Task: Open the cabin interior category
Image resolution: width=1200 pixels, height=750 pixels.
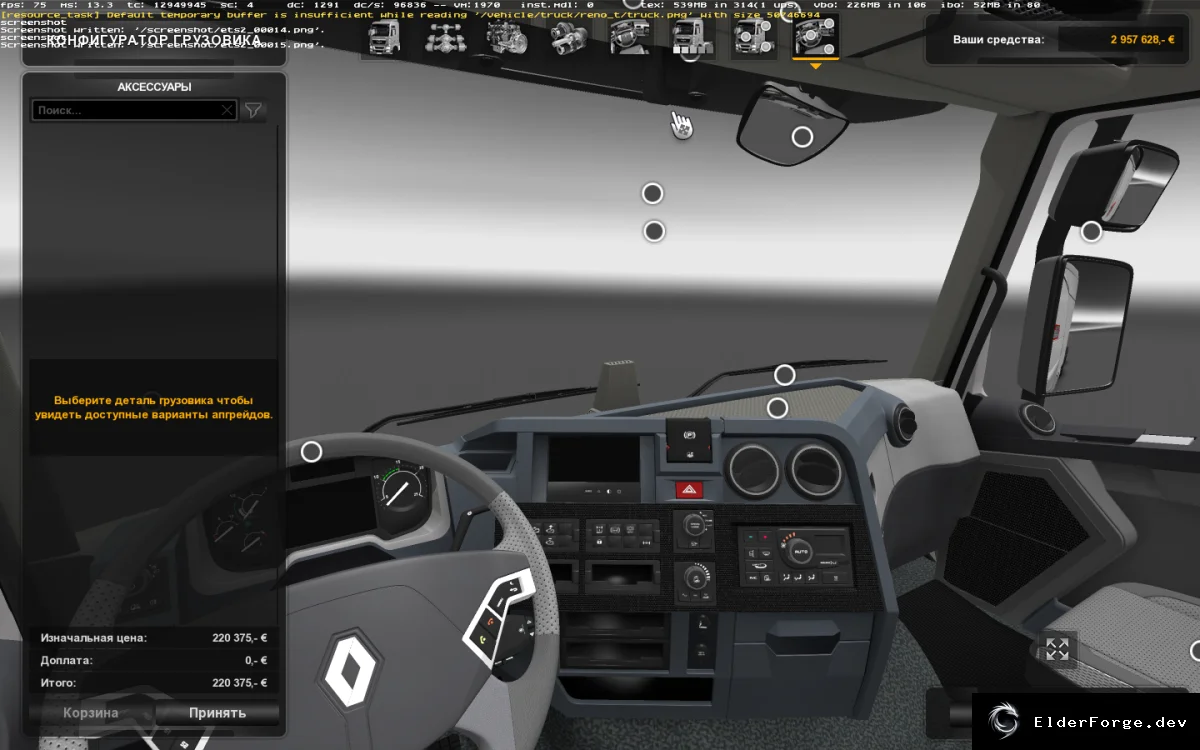Action: point(631,37)
